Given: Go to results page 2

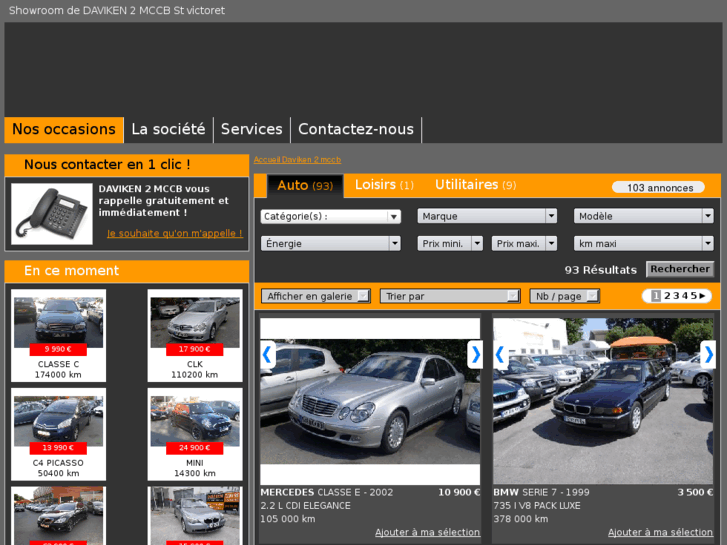Looking at the screenshot, I should tap(667, 295).
